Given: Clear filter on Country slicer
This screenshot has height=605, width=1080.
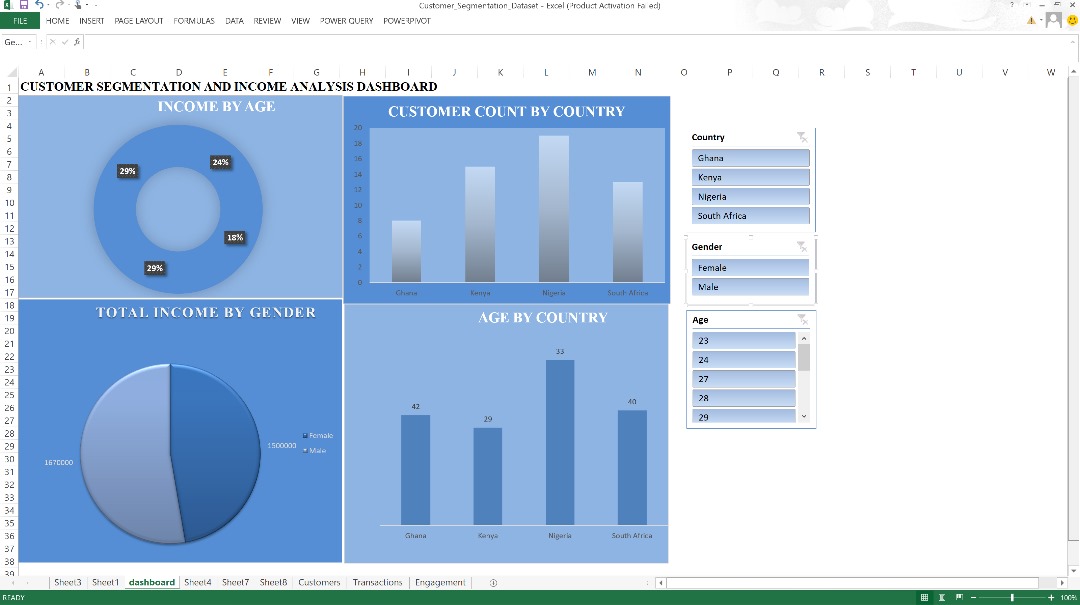Looking at the screenshot, I should coord(802,137).
